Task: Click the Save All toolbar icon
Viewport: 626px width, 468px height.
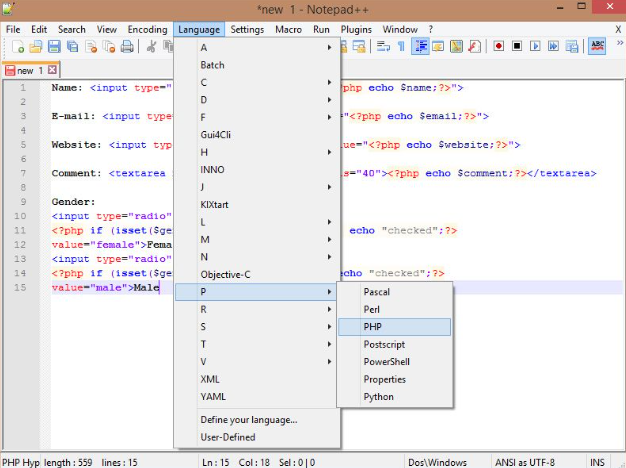Action: click(x=73, y=47)
